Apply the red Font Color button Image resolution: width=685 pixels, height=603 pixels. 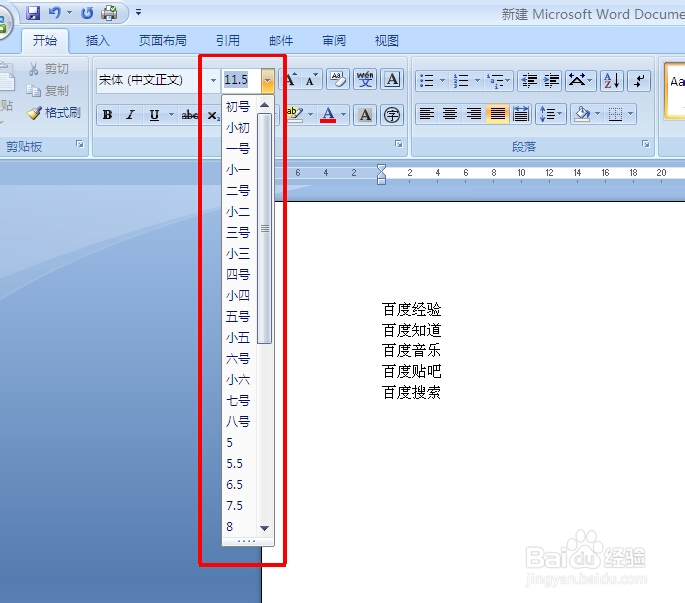click(x=328, y=114)
